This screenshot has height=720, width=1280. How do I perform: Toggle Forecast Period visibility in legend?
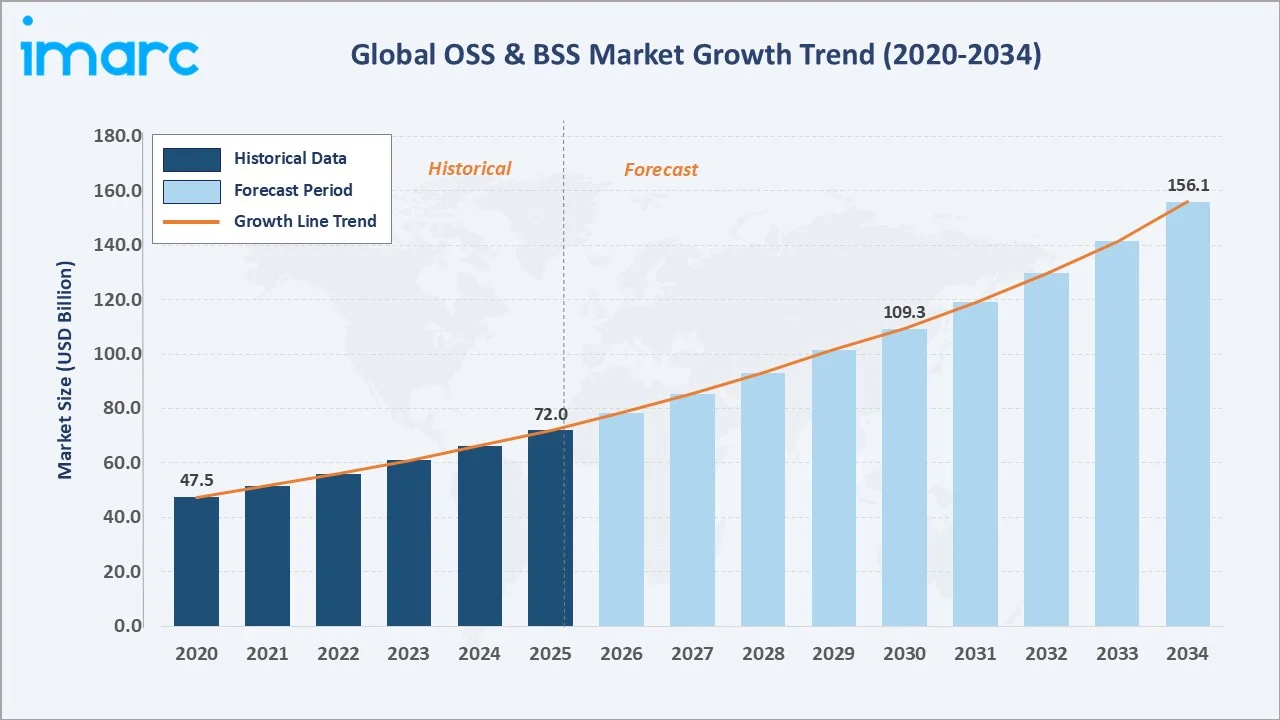(293, 190)
